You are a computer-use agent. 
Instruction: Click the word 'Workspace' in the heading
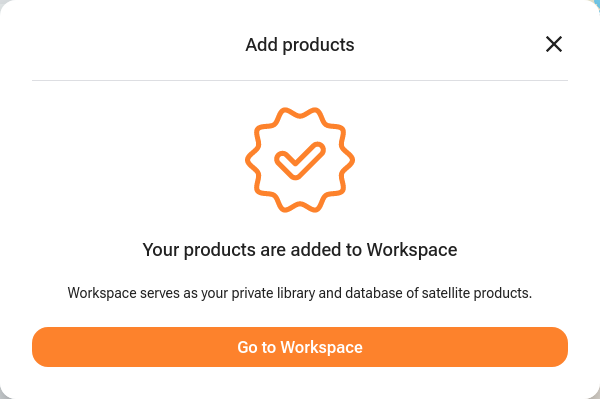coord(412,250)
